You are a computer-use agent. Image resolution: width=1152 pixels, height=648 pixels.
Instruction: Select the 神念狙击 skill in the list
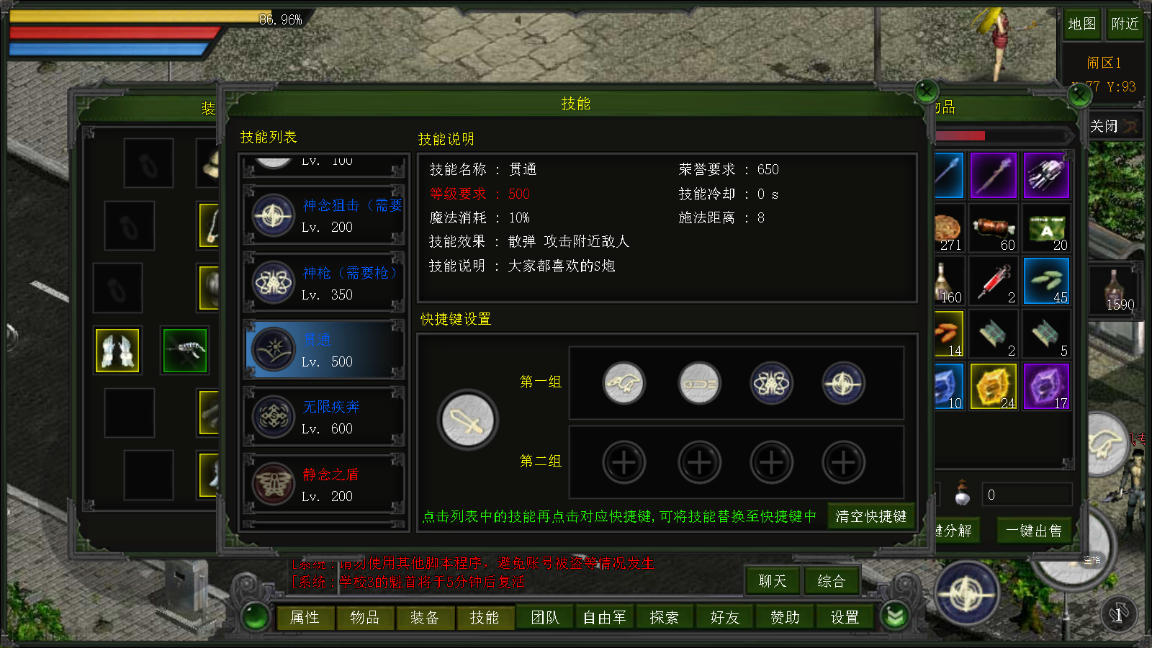coord(325,215)
